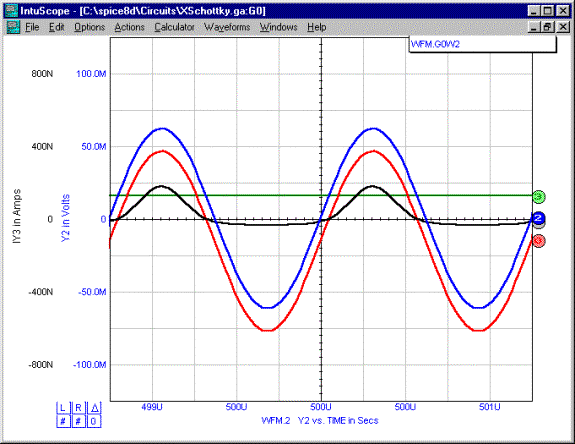Click the blue '50.0M' axis value
The height and width of the screenshot is (444, 575).
point(94,147)
